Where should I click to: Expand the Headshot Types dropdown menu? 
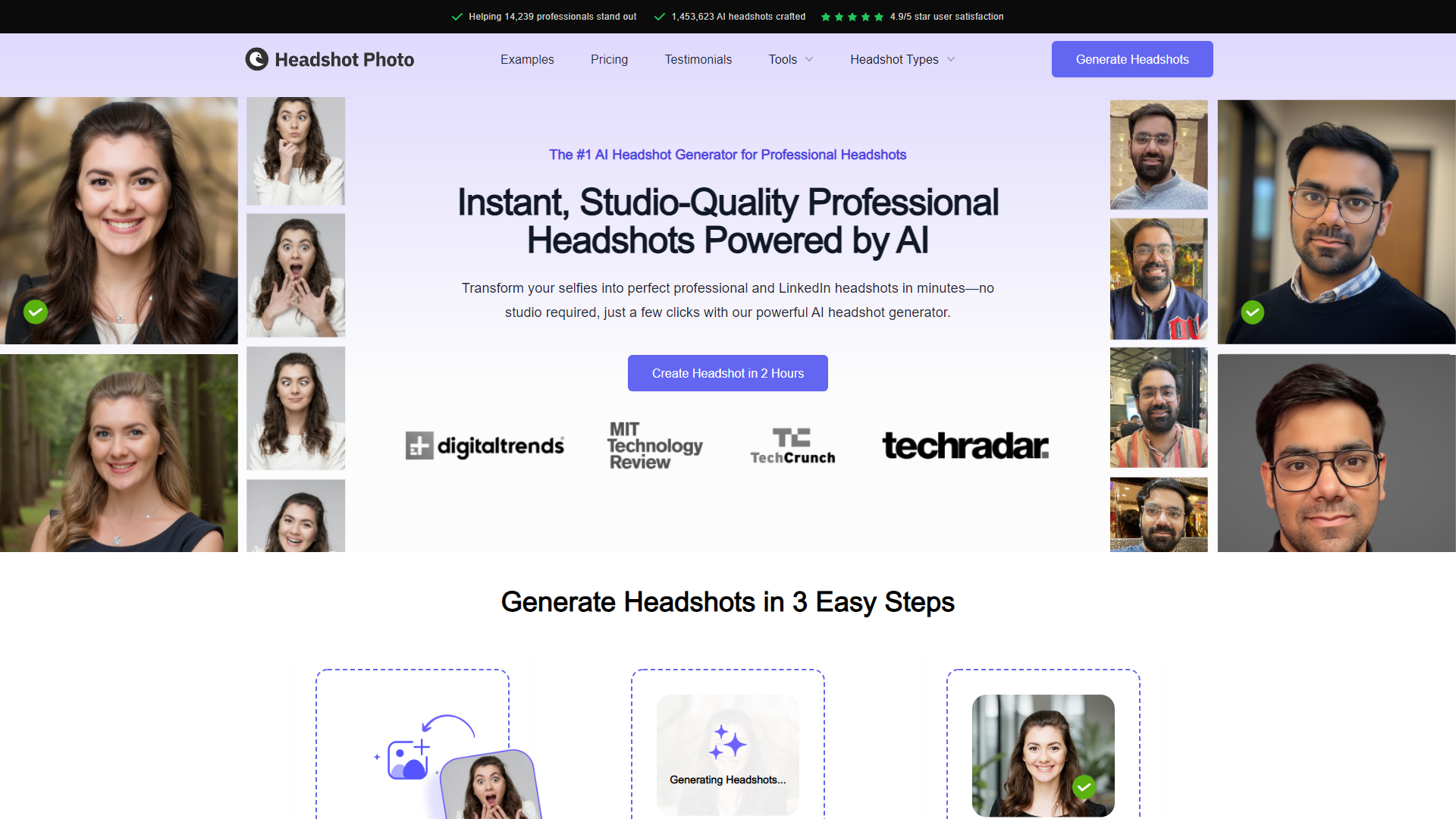(x=901, y=59)
